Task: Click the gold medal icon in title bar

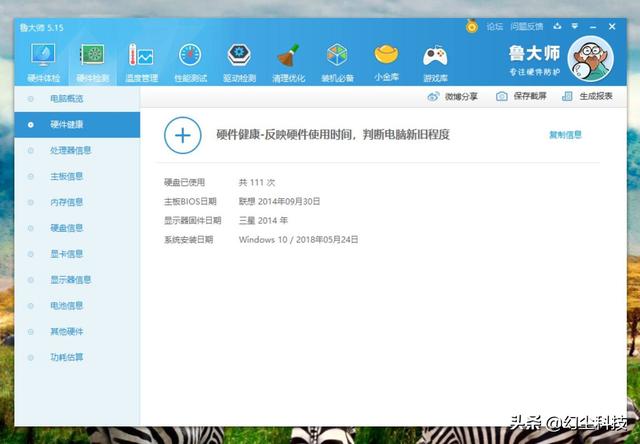Action: click(x=472, y=27)
